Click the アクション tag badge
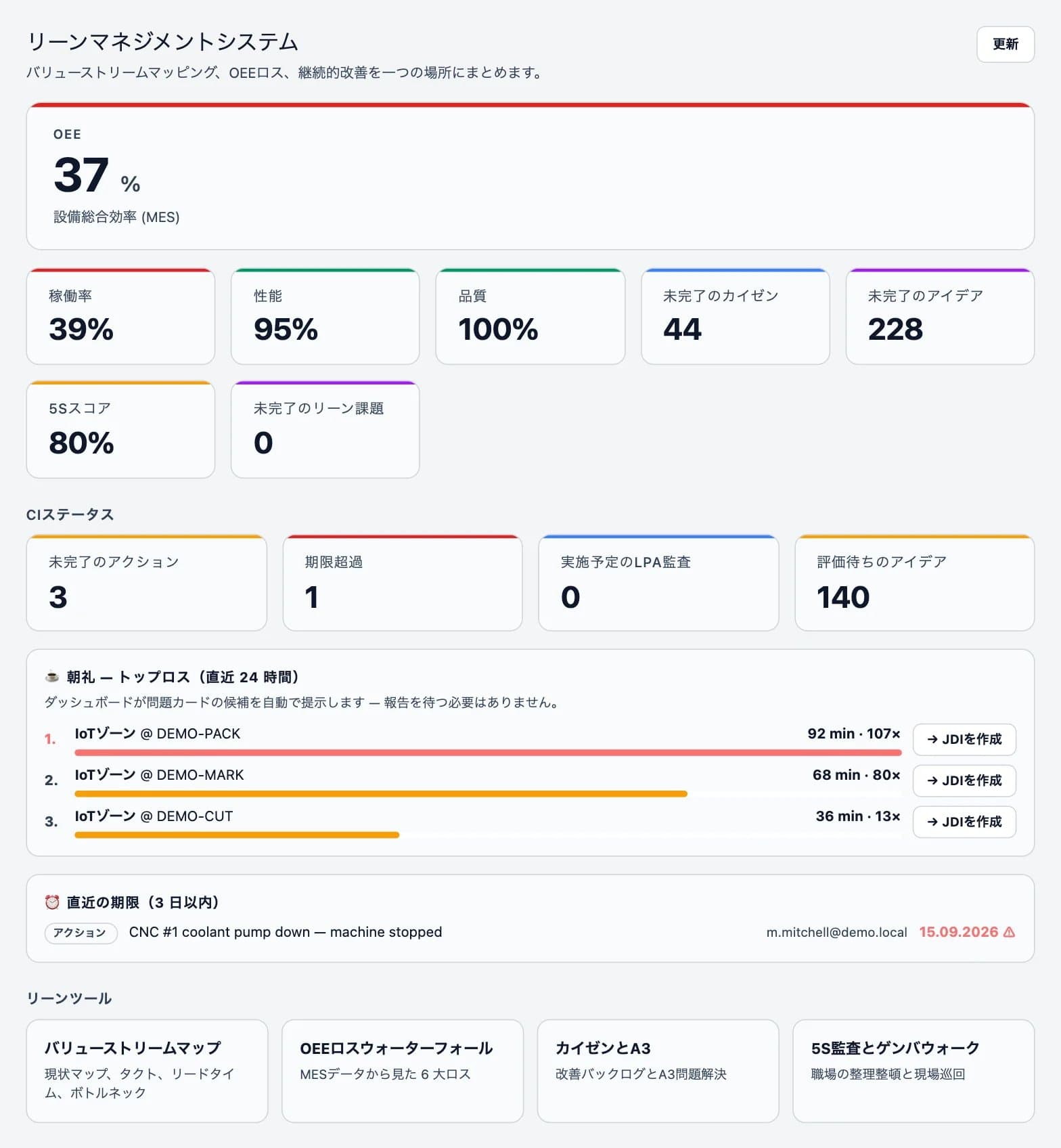Screen dimensions: 1061x1148 81,933
